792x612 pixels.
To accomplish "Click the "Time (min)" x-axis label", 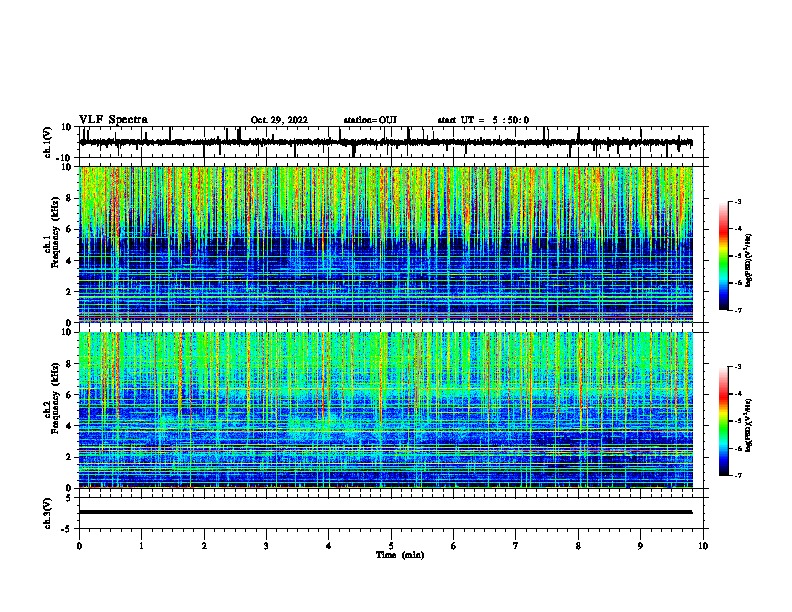I will pos(400,555).
